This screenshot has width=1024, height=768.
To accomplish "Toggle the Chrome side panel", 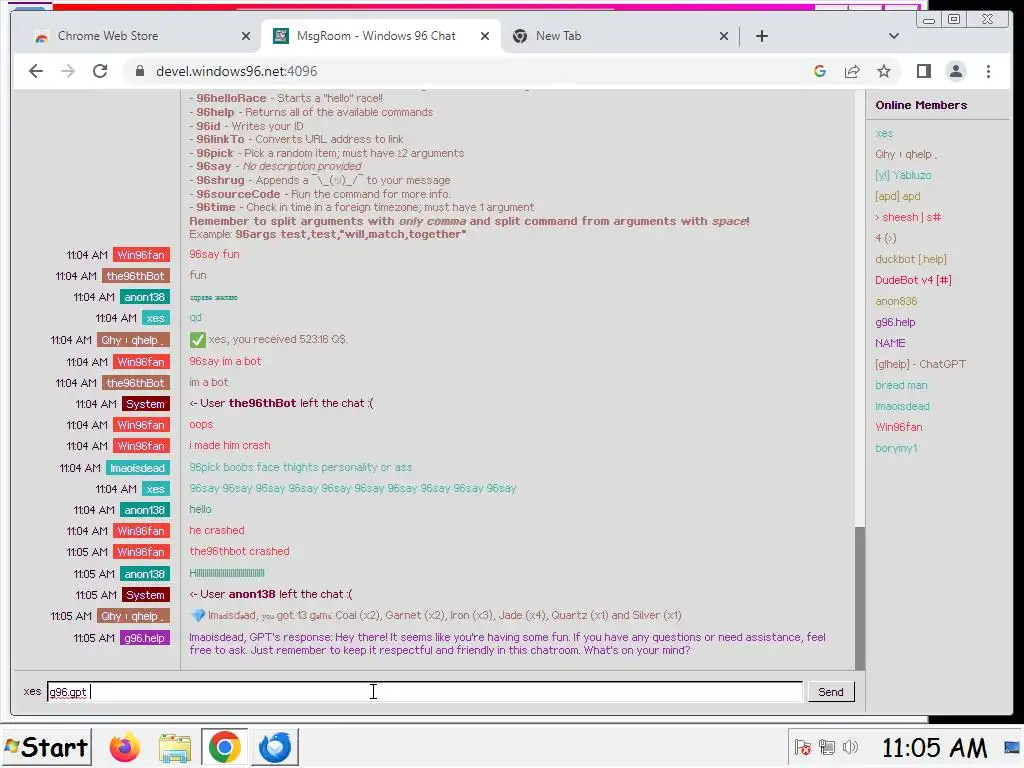I will pos(923,71).
